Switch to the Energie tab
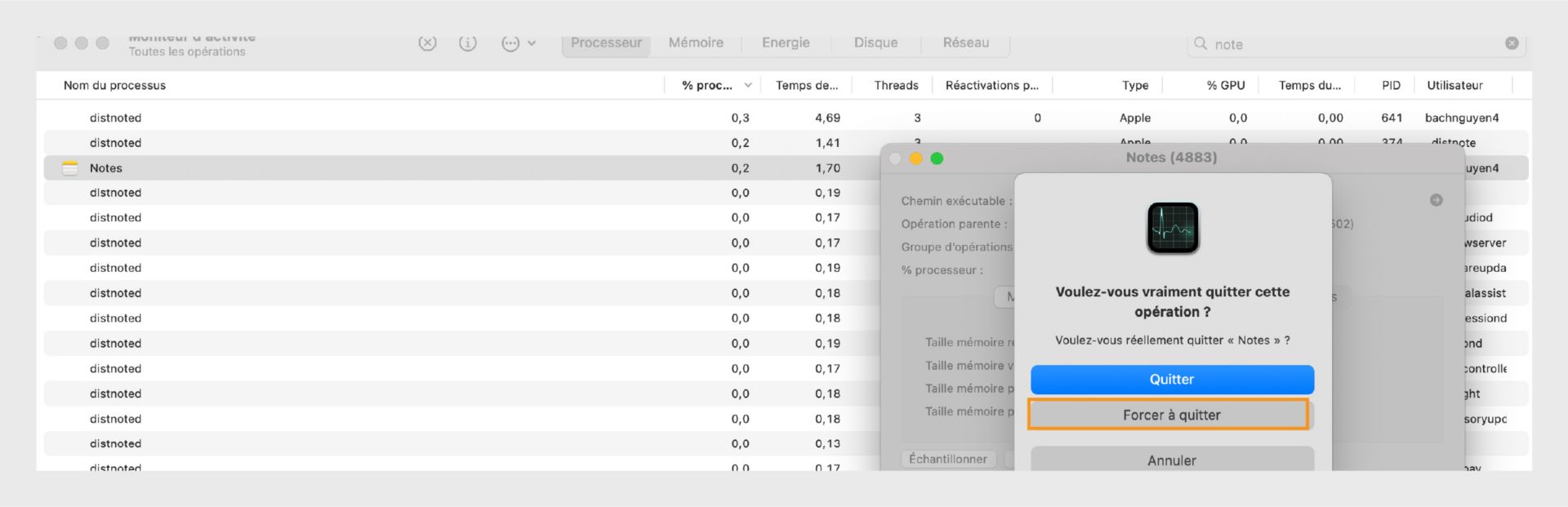 pyautogui.click(x=786, y=42)
